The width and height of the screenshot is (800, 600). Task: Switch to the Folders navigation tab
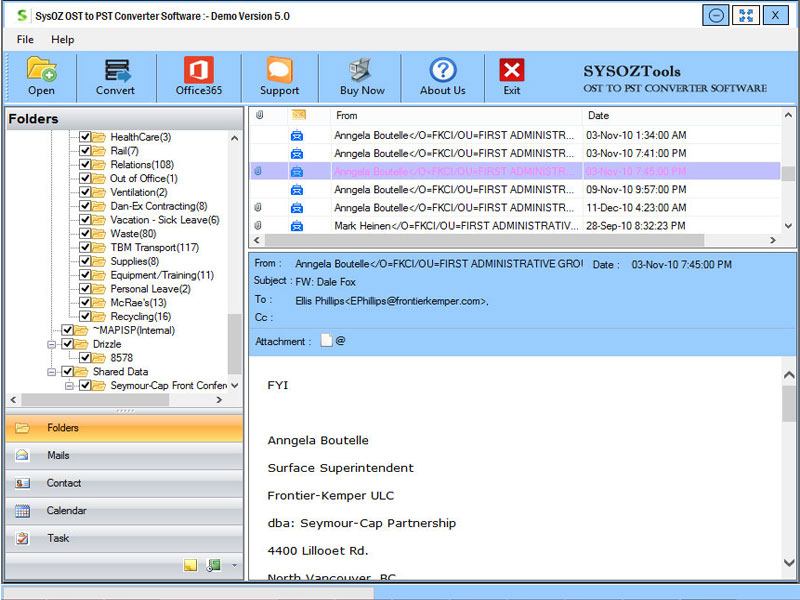tap(124, 428)
